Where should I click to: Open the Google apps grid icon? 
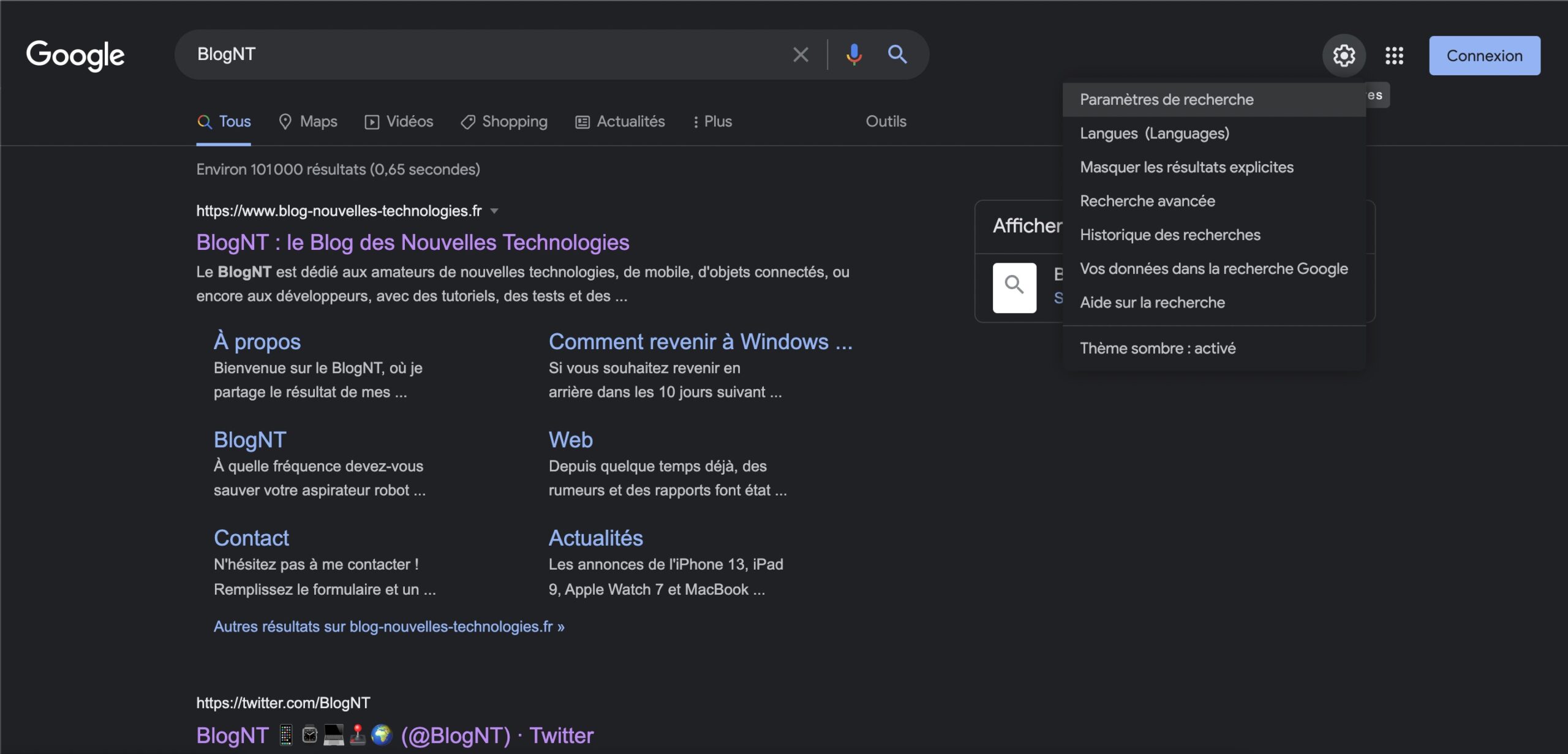(x=1395, y=56)
